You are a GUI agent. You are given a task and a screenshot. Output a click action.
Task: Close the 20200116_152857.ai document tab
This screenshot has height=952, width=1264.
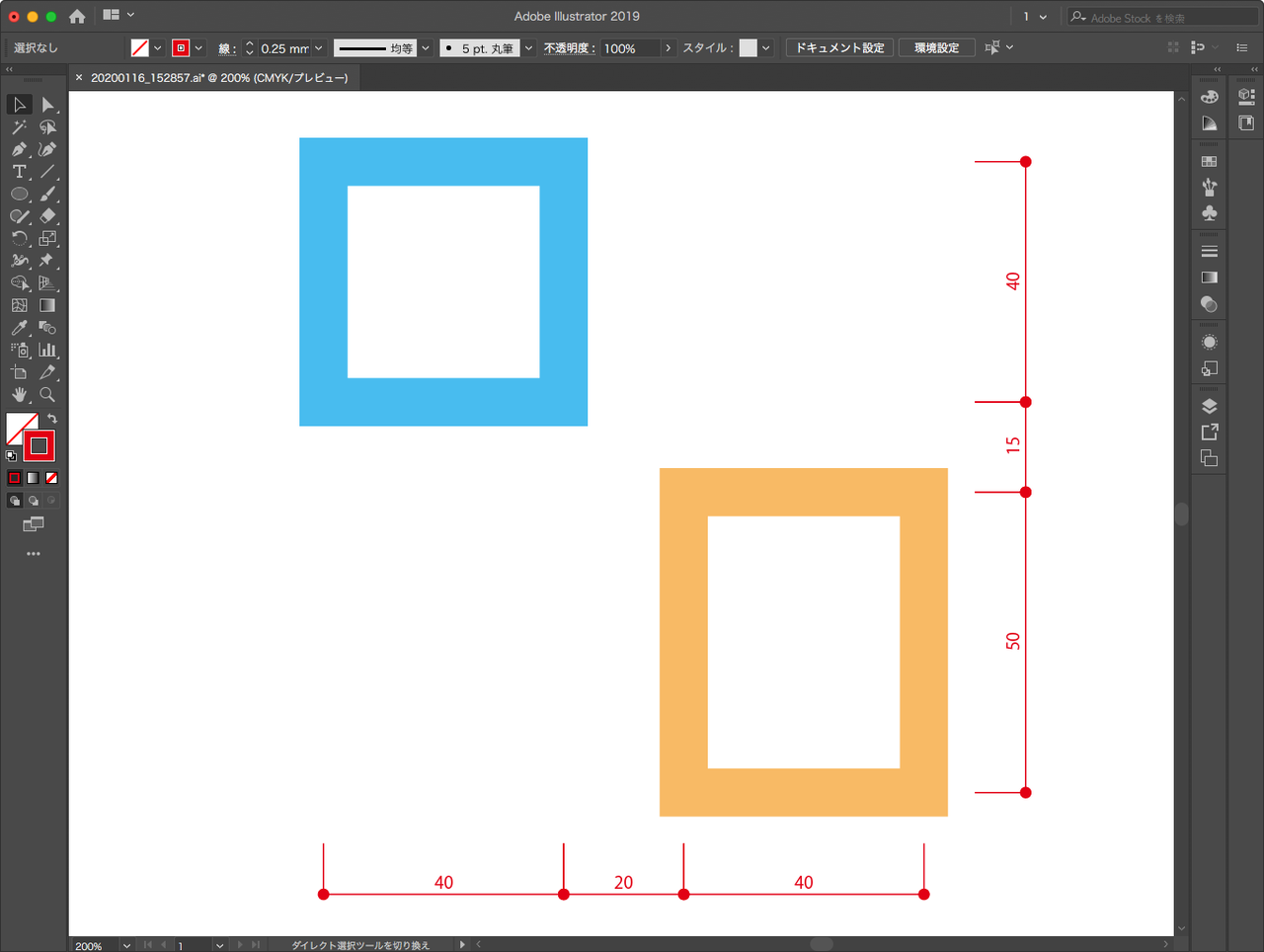79,78
